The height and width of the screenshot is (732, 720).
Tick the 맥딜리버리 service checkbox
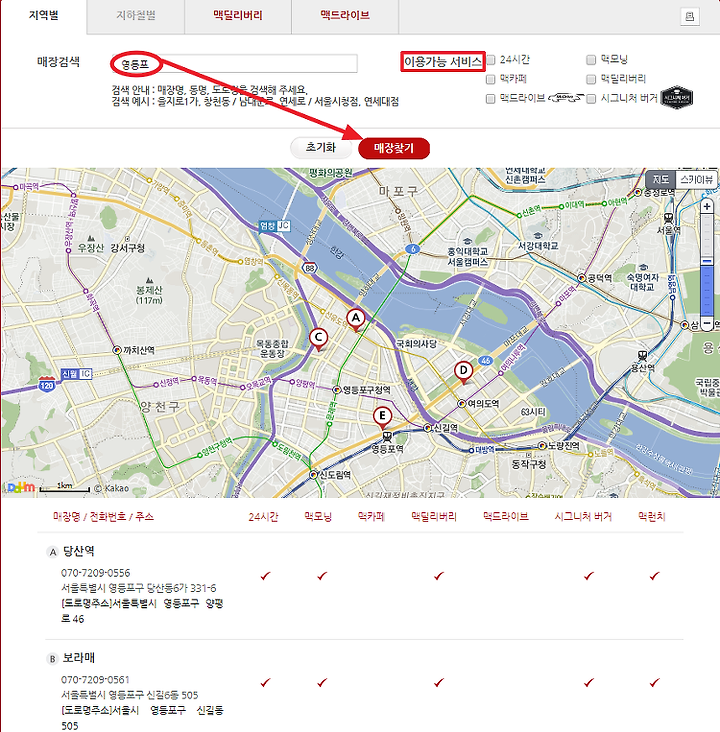591,79
